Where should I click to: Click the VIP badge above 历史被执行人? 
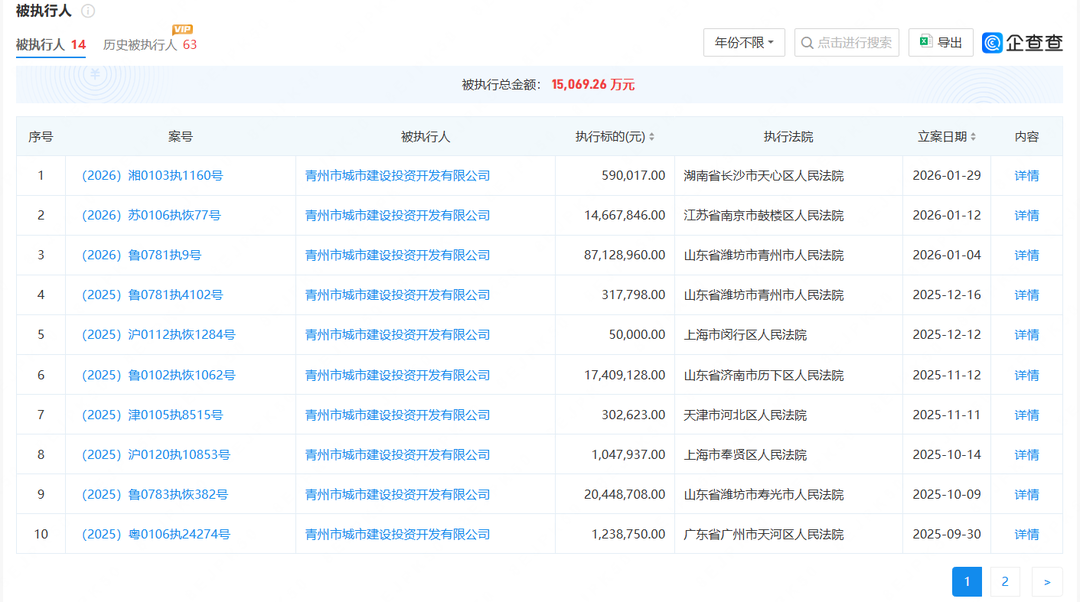point(182,29)
